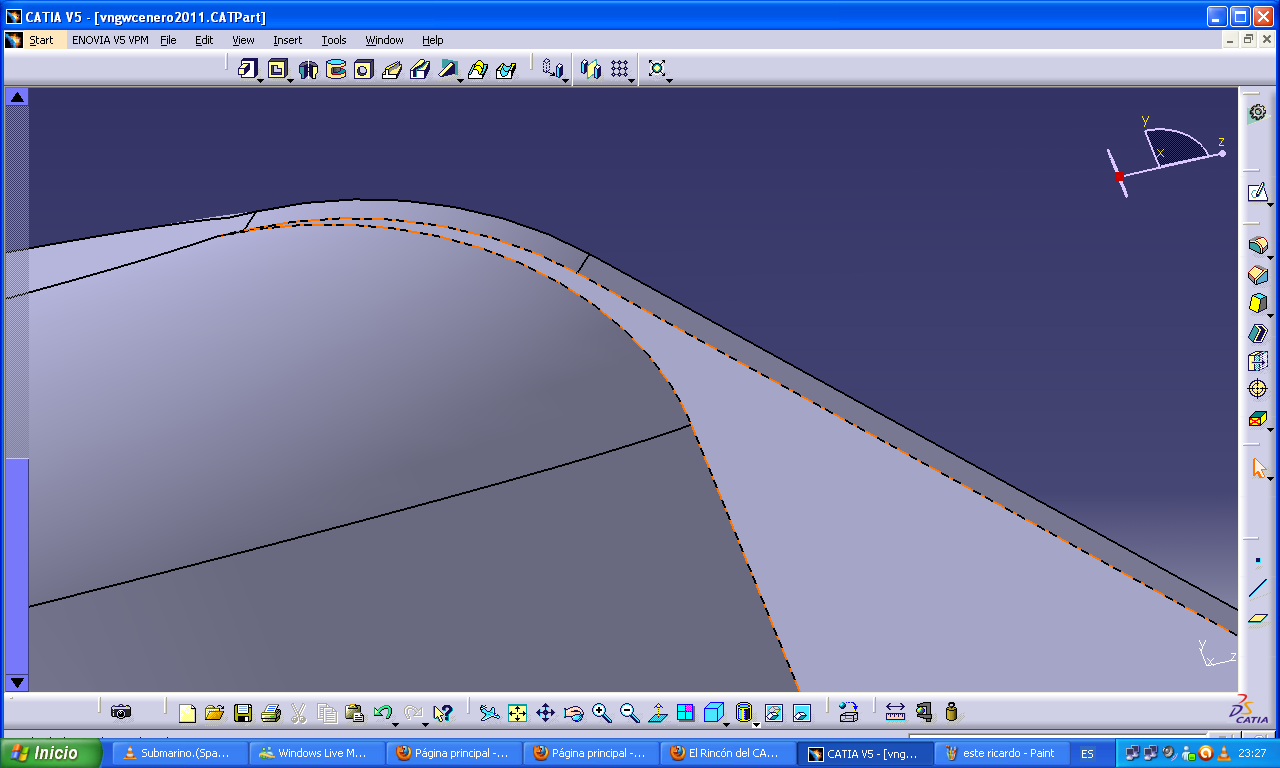The image size is (1280, 768).
Task: Select the Chamfer tool
Action: (x=1258, y=274)
